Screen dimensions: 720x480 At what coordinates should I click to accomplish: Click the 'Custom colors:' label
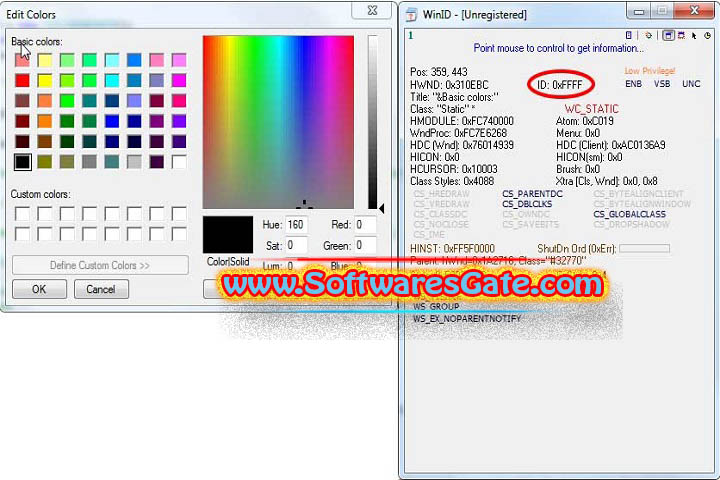(41, 194)
